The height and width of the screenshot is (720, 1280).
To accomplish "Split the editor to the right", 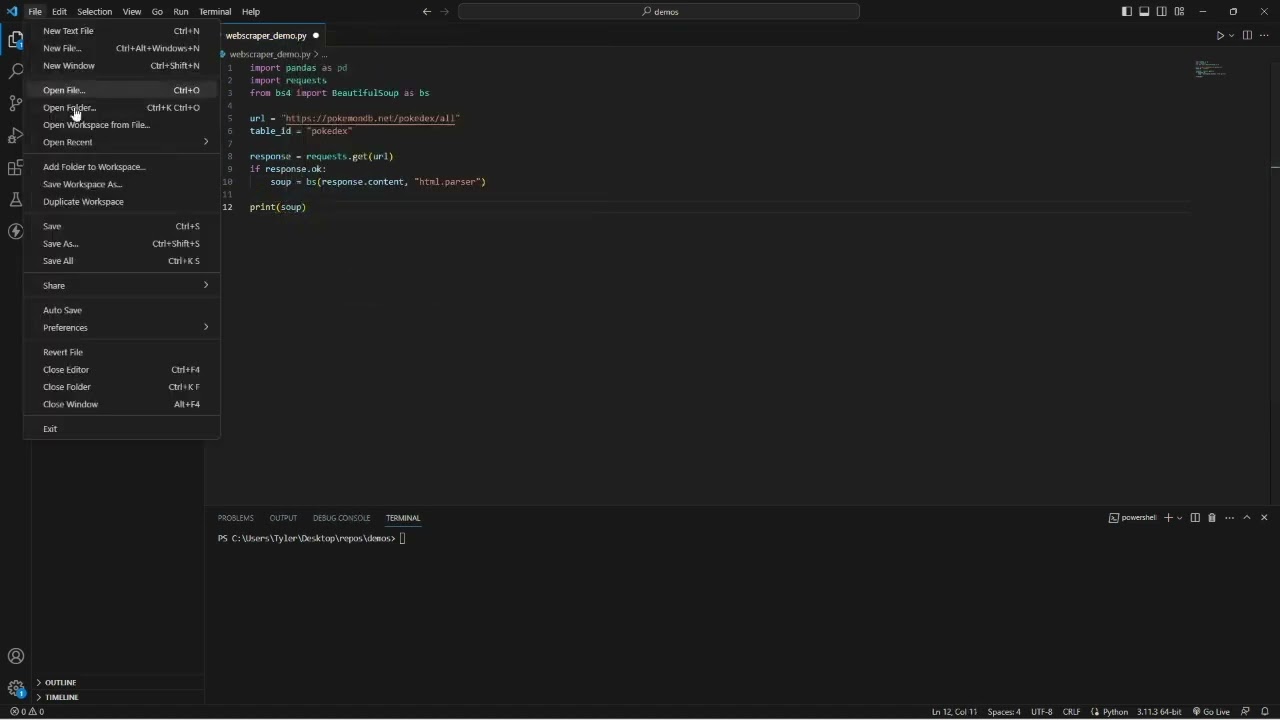I will point(1247,36).
